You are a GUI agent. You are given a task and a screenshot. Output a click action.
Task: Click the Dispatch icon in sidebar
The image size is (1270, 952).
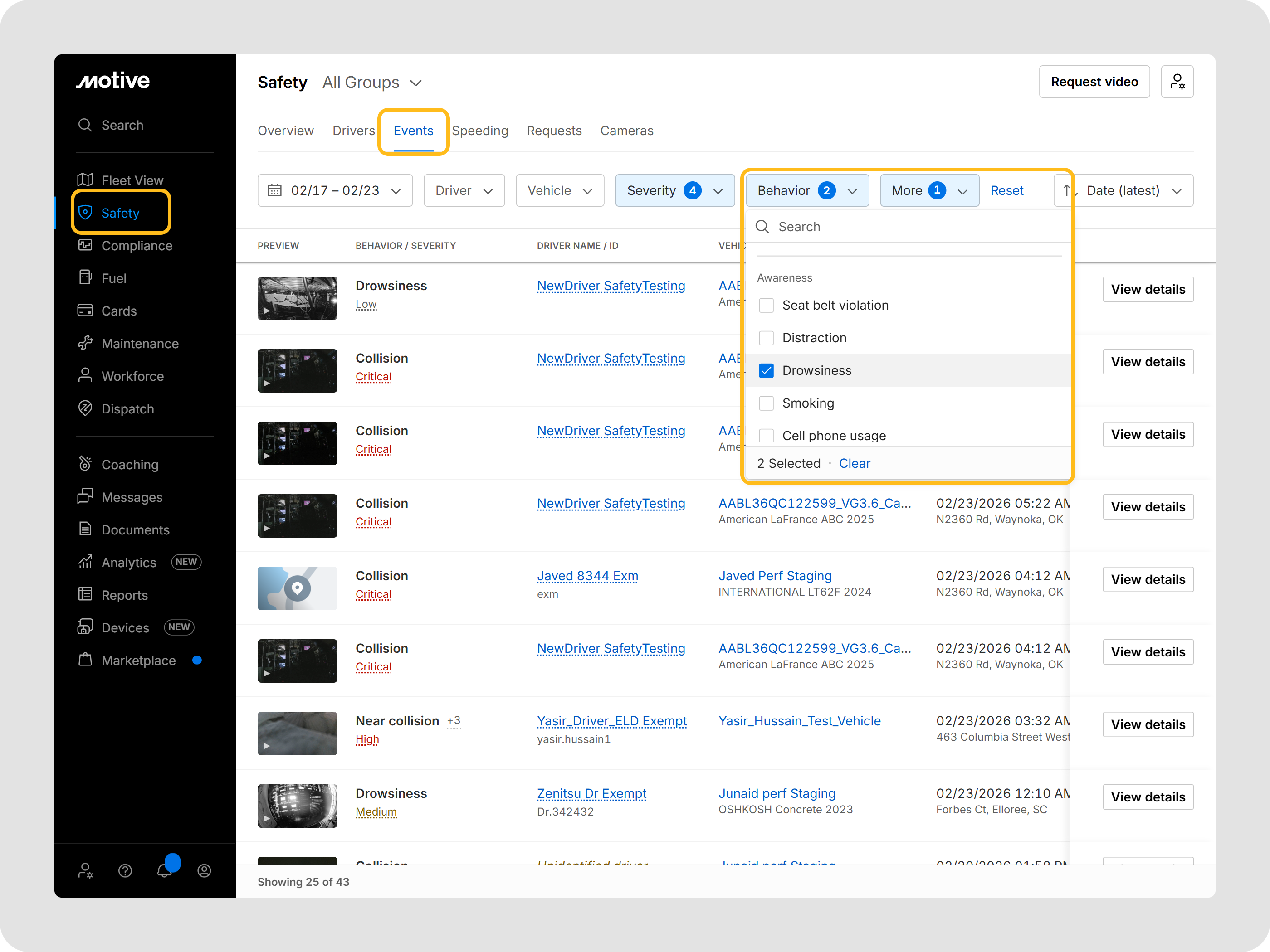click(85, 408)
